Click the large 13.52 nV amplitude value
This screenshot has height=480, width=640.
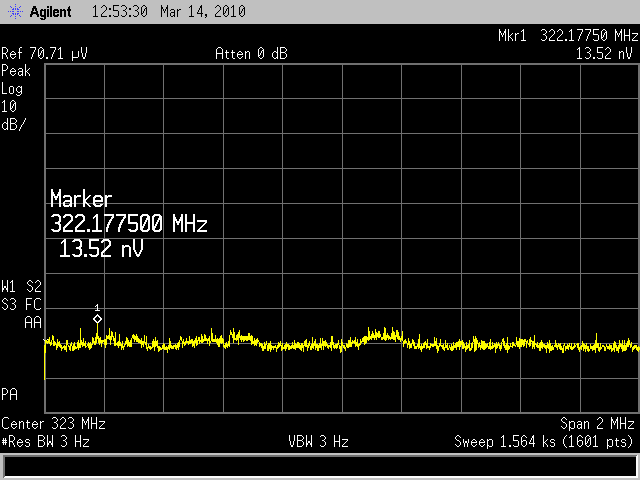(101, 248)
